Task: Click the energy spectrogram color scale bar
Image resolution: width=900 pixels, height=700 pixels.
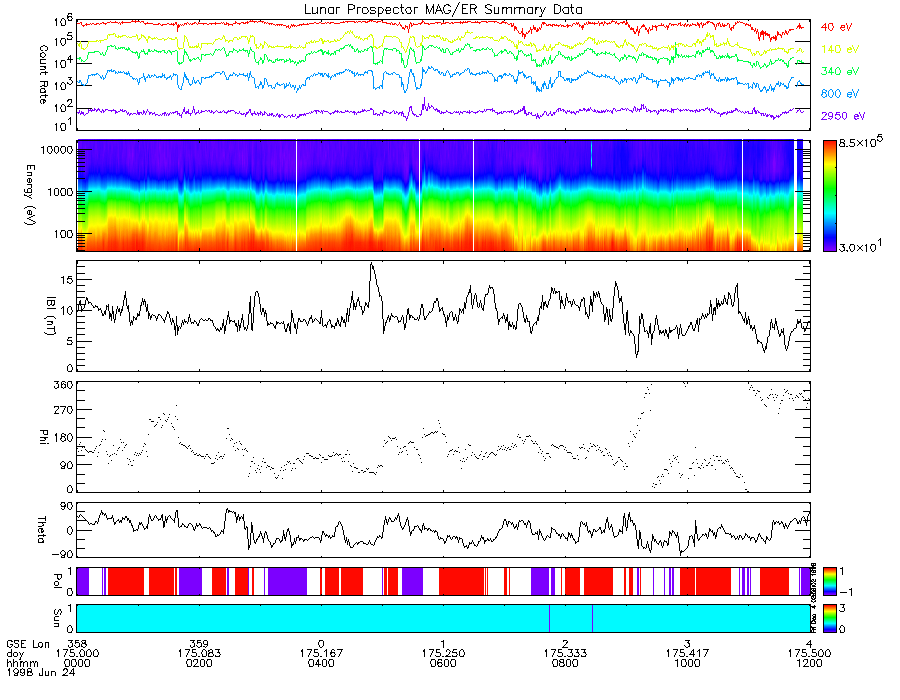Action: pos(829,196)
